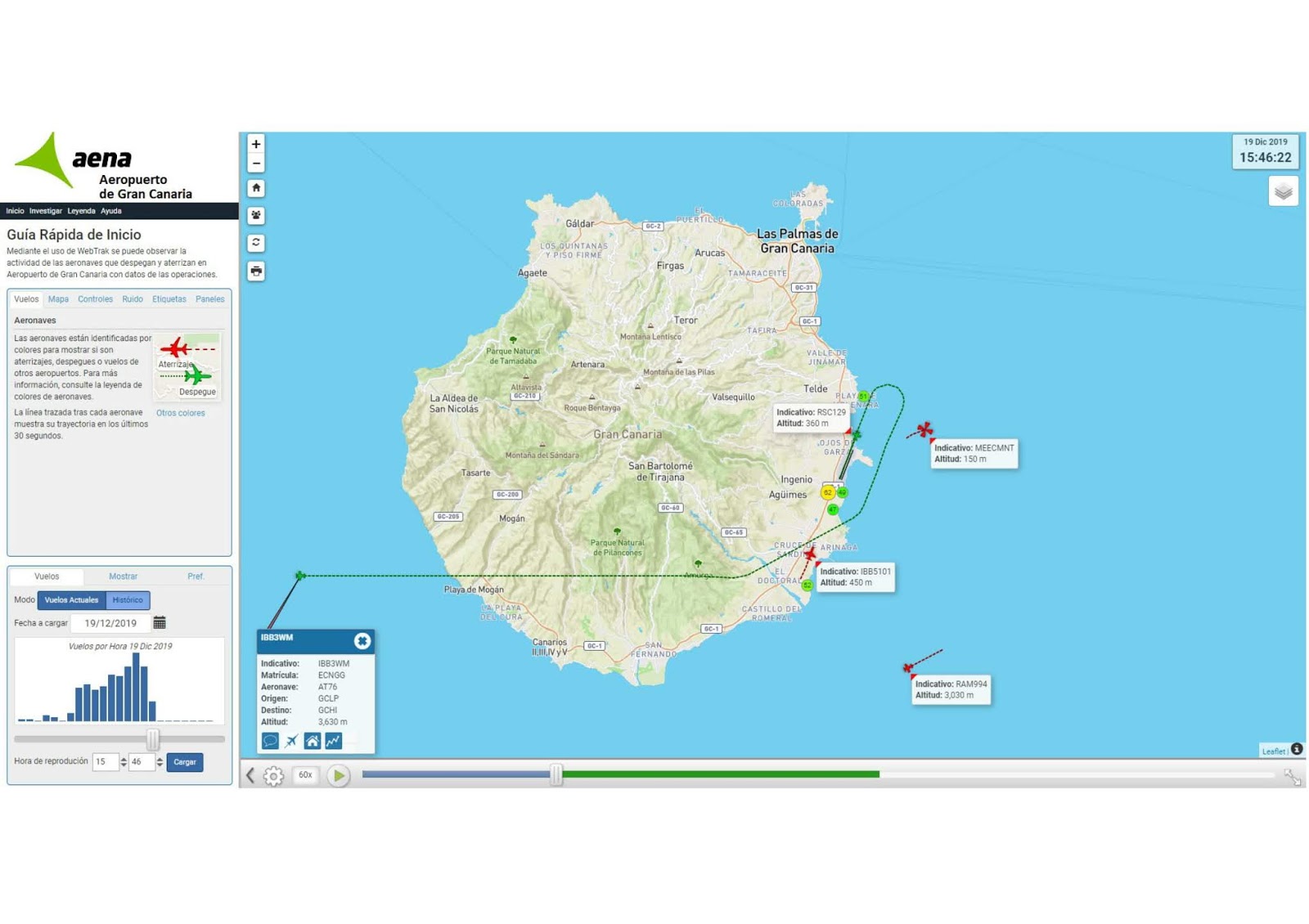The height and width of the screenshot is (924, 1309).
Task: Switch to the Controles guide tab
Action: (x=95, y=299)
